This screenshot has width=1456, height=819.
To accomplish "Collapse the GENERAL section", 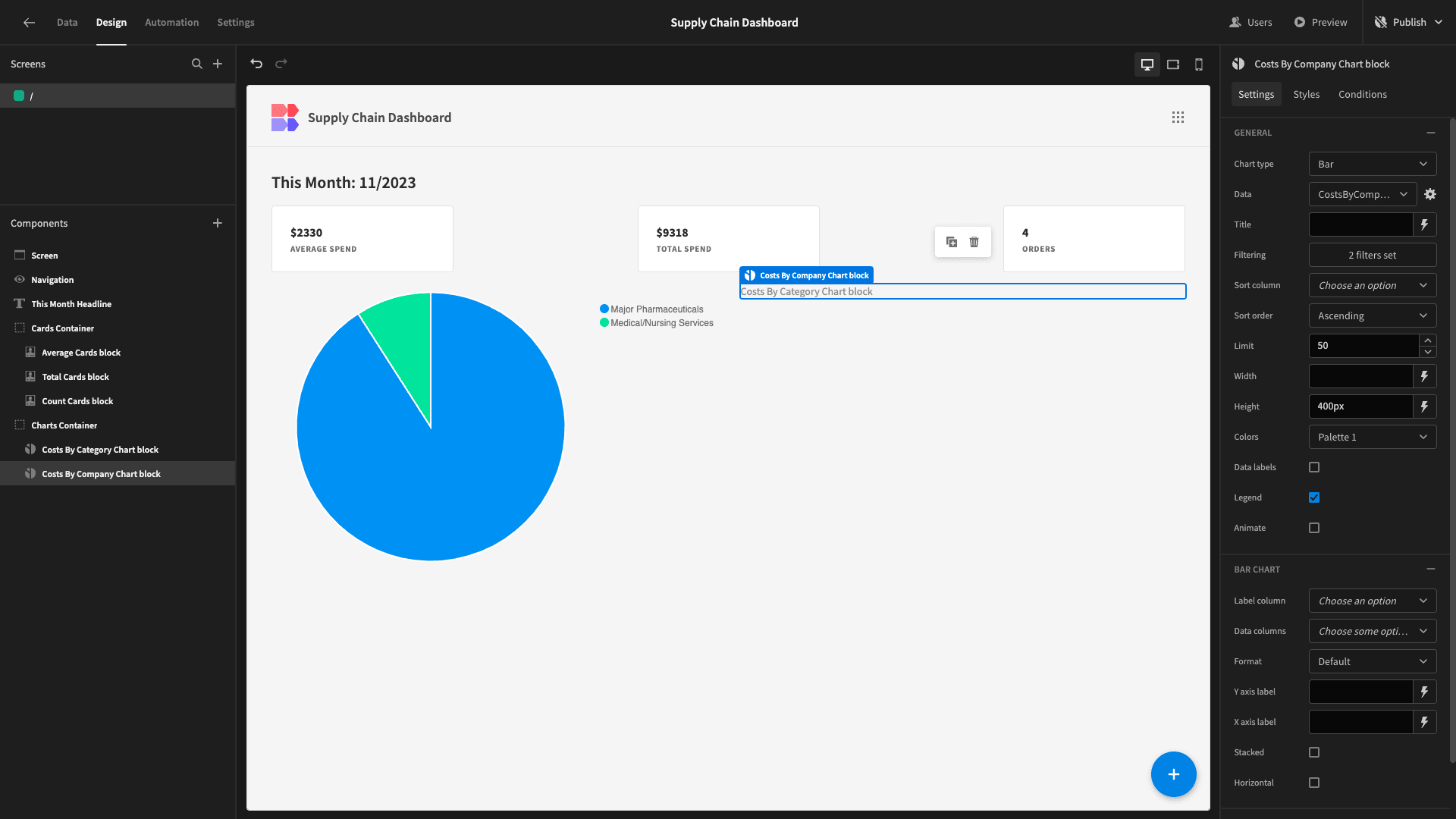I will click(1431, 133).
